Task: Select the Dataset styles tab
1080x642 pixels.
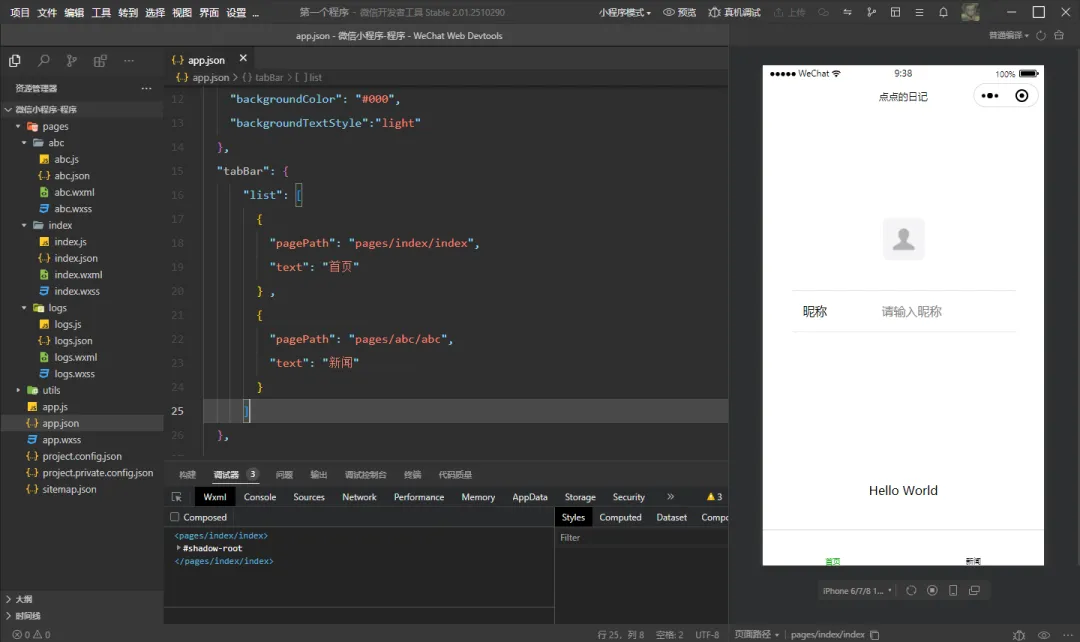Action: [x=672, y=517]
